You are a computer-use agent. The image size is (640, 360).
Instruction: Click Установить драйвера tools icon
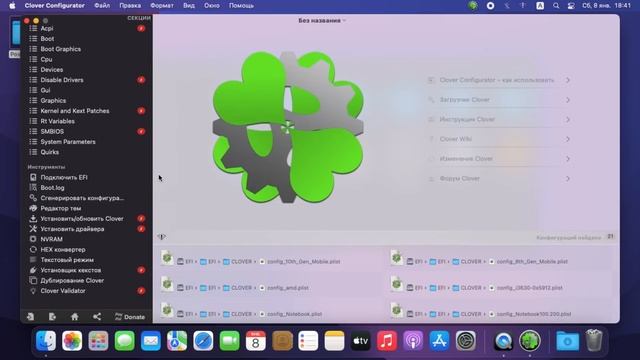33,229
